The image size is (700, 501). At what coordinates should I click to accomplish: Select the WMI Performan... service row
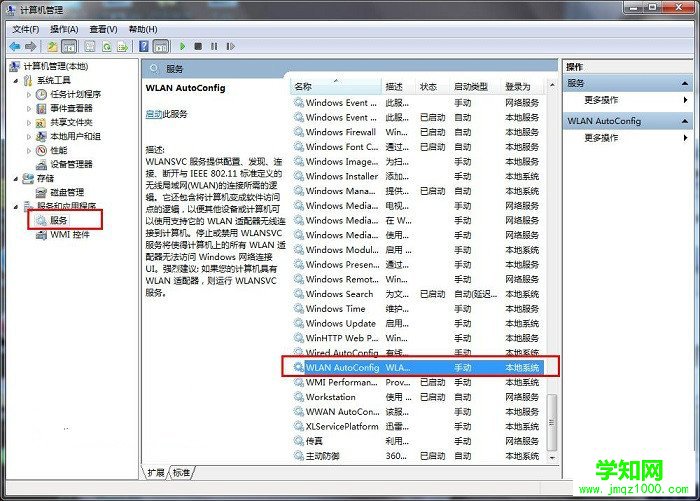coord(418,382)
